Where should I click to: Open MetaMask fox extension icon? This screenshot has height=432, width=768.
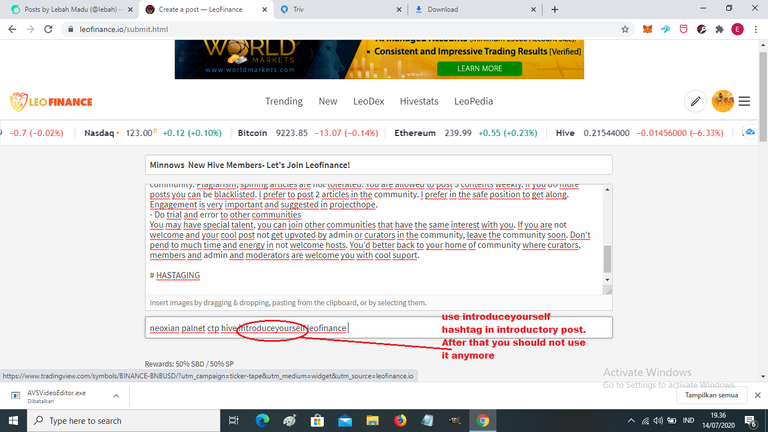tap(648, 29)
